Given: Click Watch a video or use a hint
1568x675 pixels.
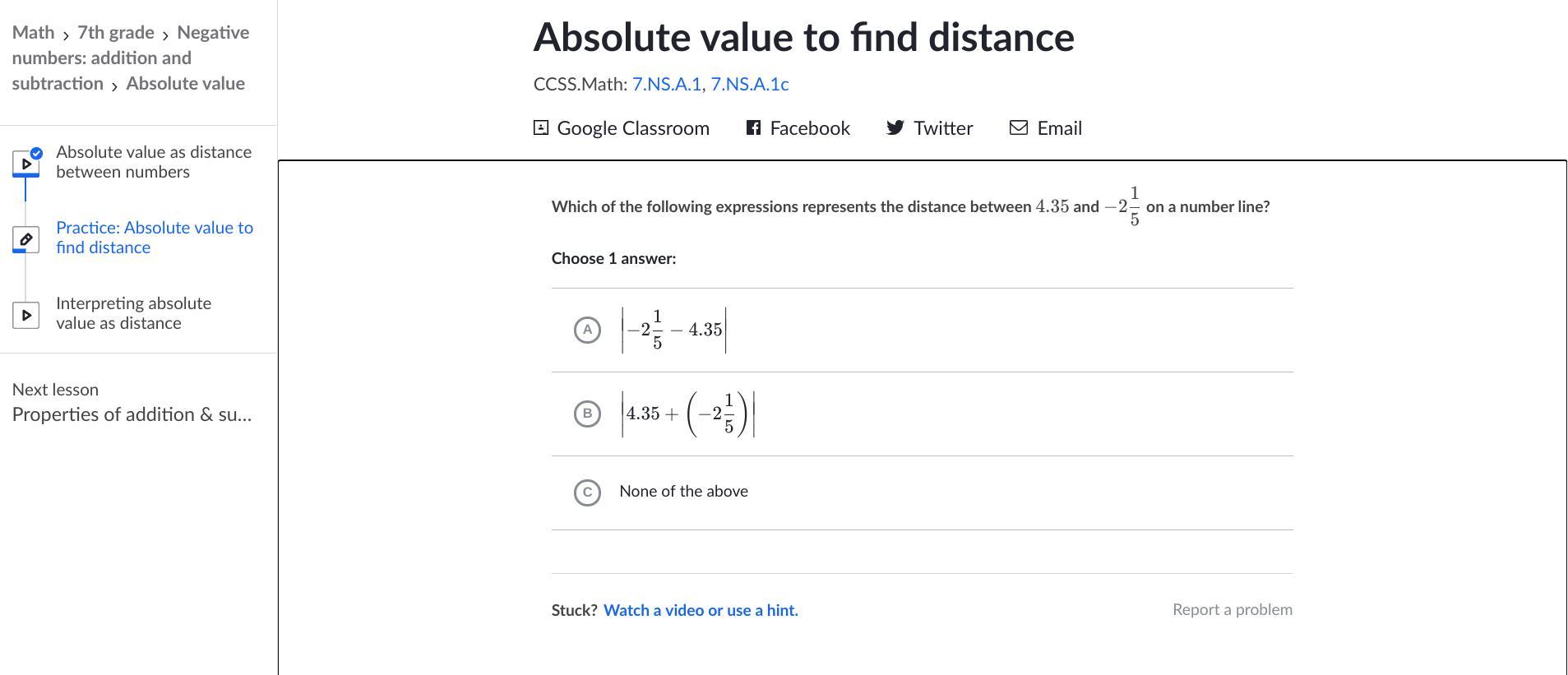Looking at the screenshot, I should click(x=701, y=610).
